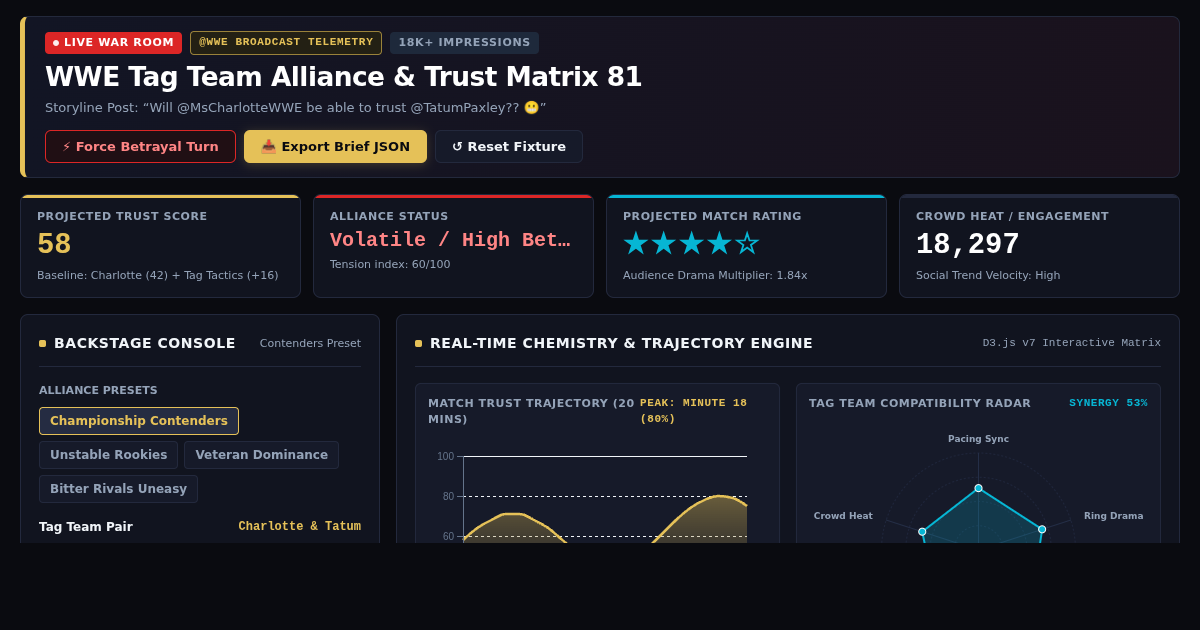
Task: Click the Charlotte & Tatum pair value
Action: tap(299, 526)
